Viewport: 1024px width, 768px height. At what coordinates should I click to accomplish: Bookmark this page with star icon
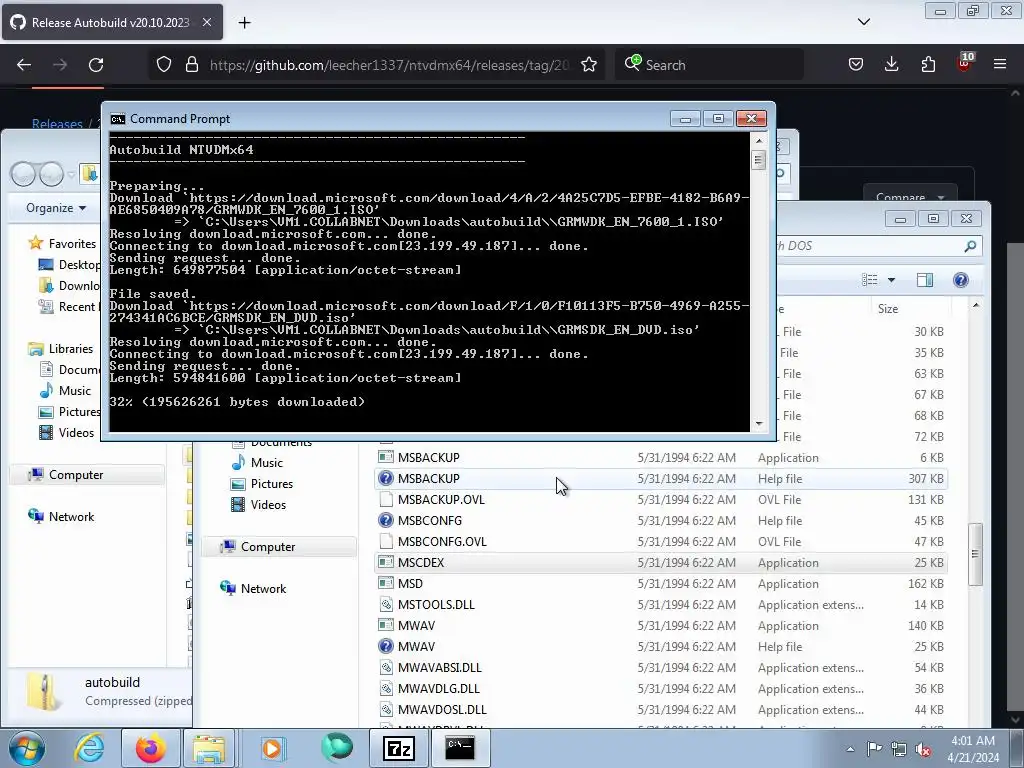pyautogui.click(x=589, y=65)
